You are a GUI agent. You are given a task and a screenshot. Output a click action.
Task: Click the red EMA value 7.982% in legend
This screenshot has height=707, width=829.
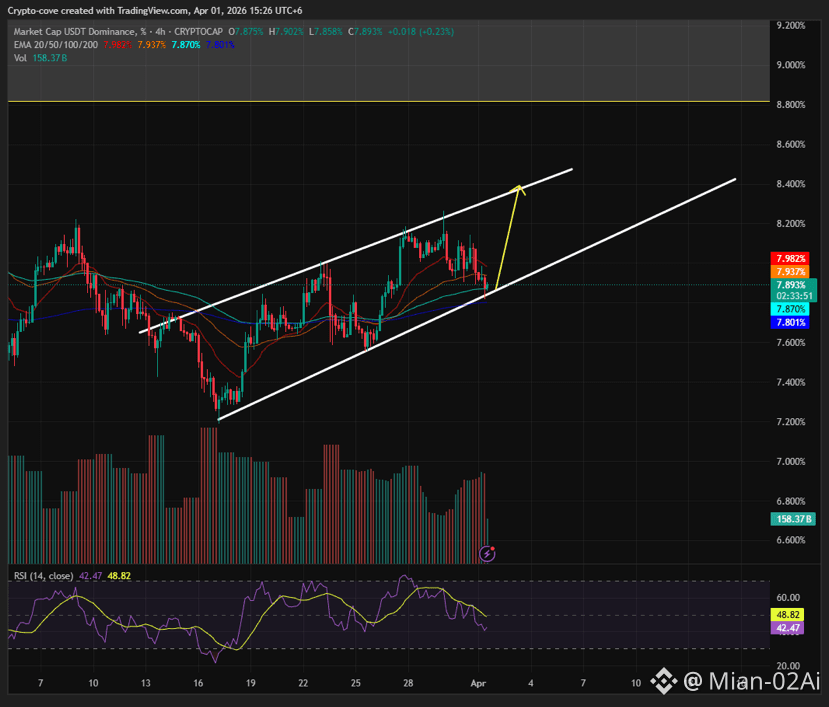tap(117, 45)
